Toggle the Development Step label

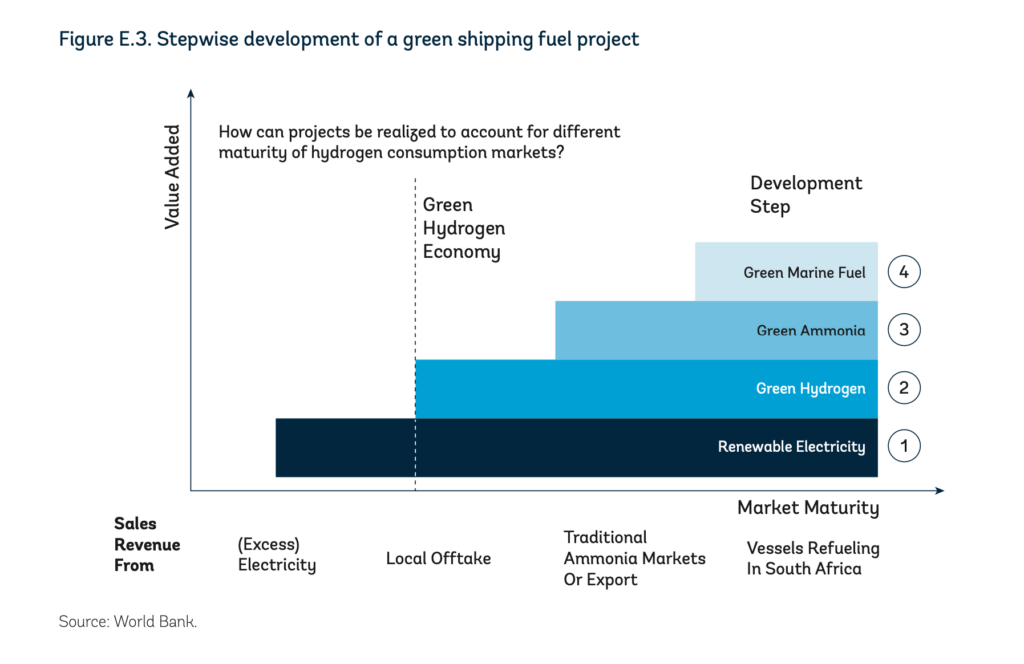click(806, 195)
